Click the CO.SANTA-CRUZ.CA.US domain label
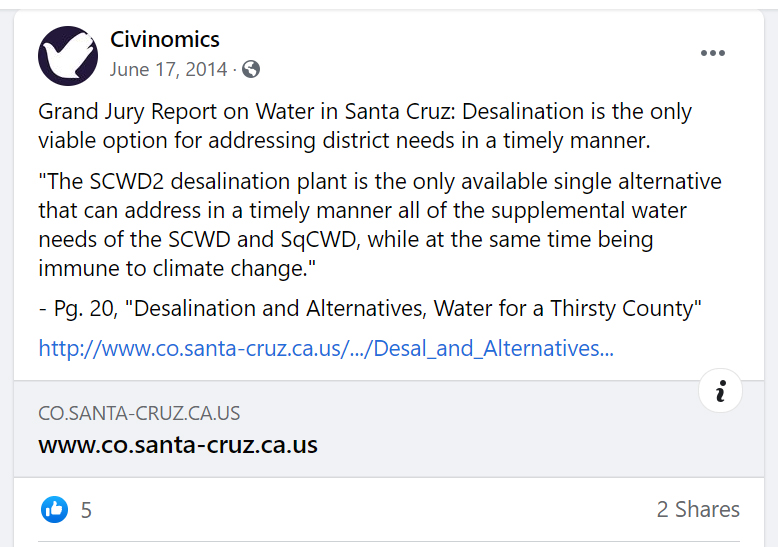 pos(139,414)
